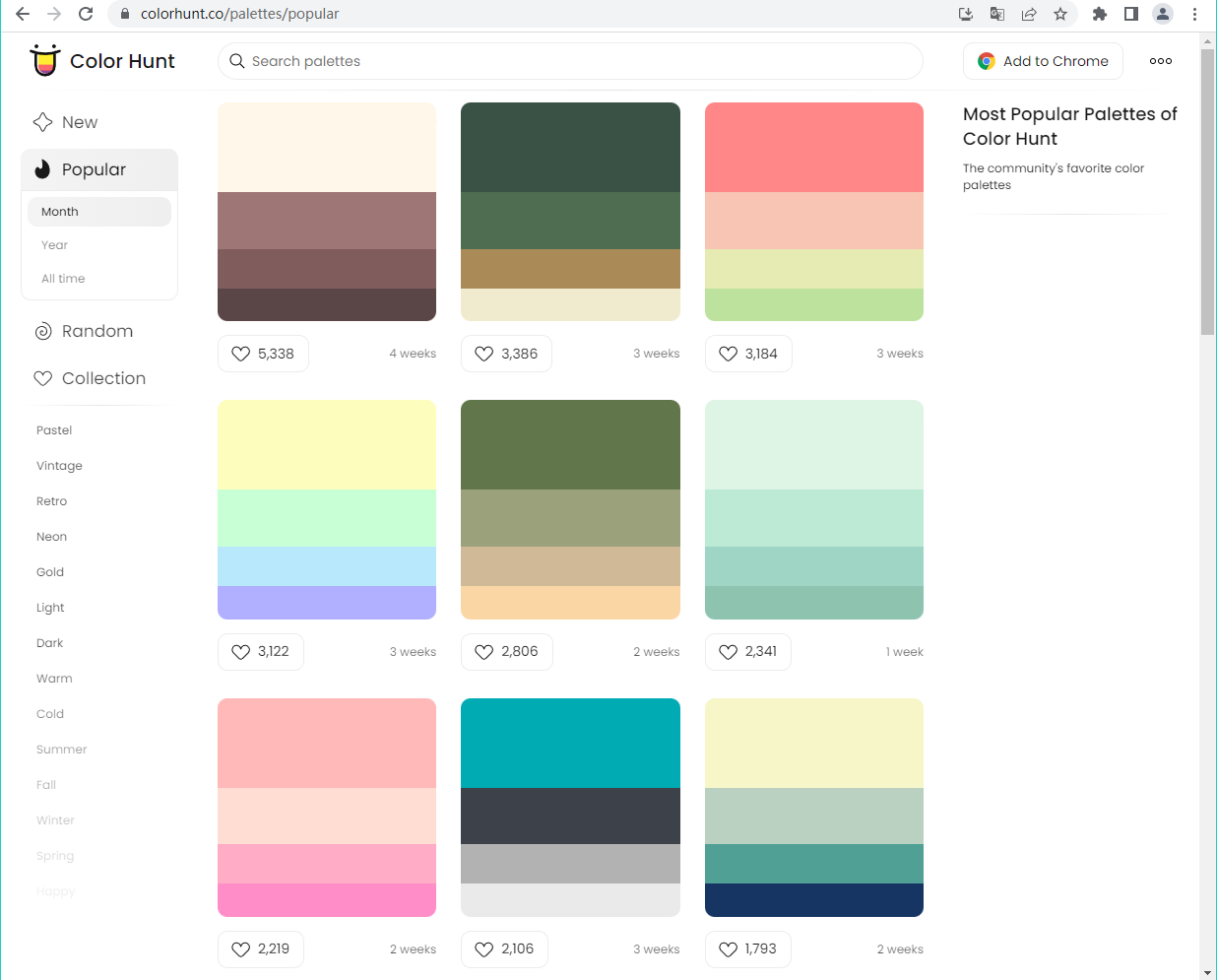Open the Dark tag link
The height and width of the screenshot is (980, 1217).
49,643
